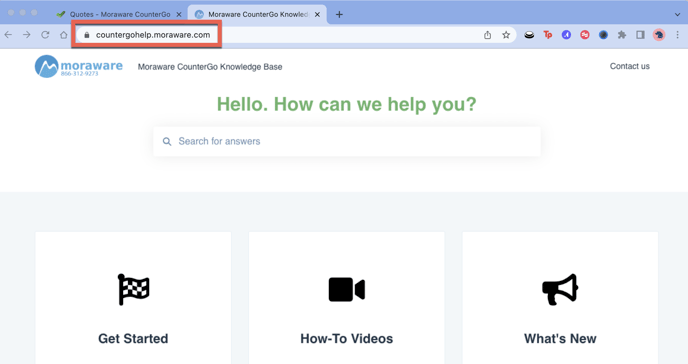Expand the tab search chevron in tab bar
Screen dimensions: 688x364
pos(677,14)
